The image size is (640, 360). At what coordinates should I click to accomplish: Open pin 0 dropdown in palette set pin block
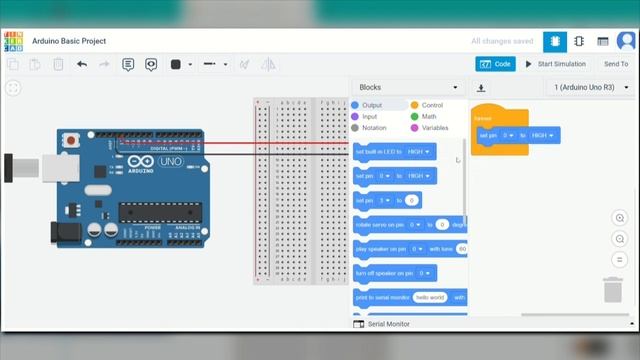384,176
